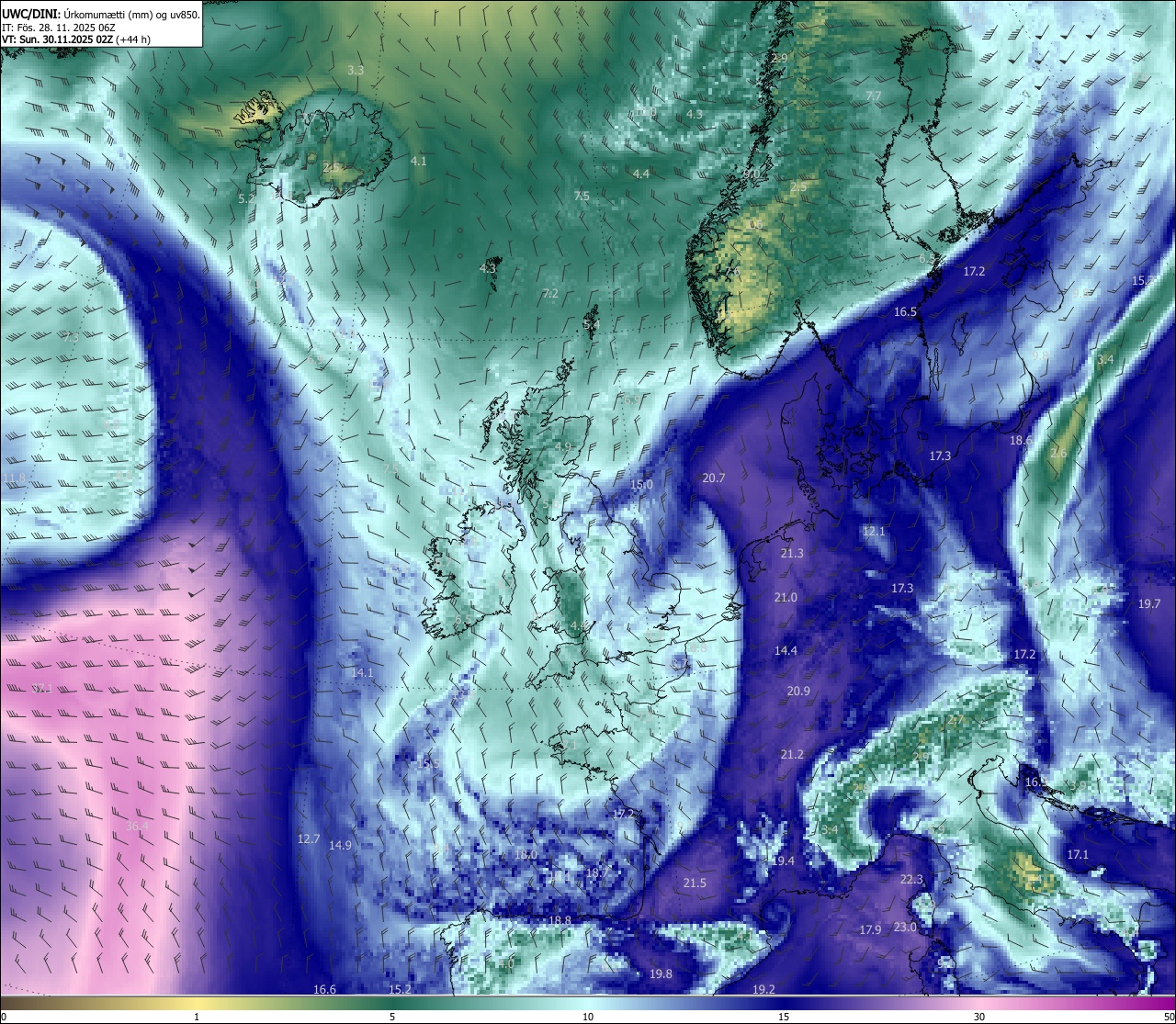Click the 36.4 value in the pink area
This screenshot has height=1024, width=1176.
coord(137,827)
